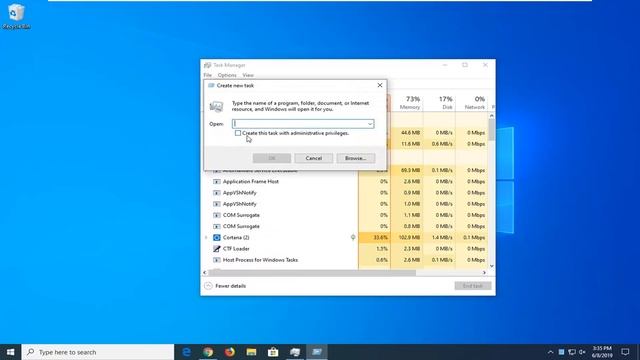640x360 pixels.
Task: Select the Cortana (2) process row
Action: [x=345, y=238]
